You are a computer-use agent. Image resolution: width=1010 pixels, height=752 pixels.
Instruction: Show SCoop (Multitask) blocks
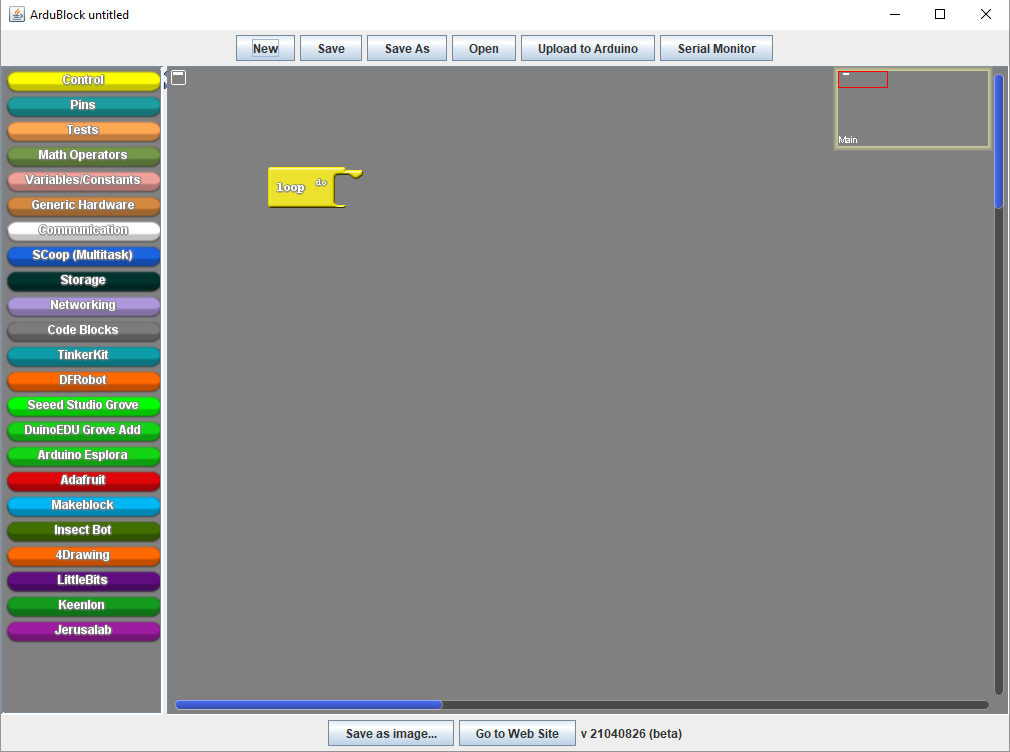pyautogui.click(x=83, y=256)
